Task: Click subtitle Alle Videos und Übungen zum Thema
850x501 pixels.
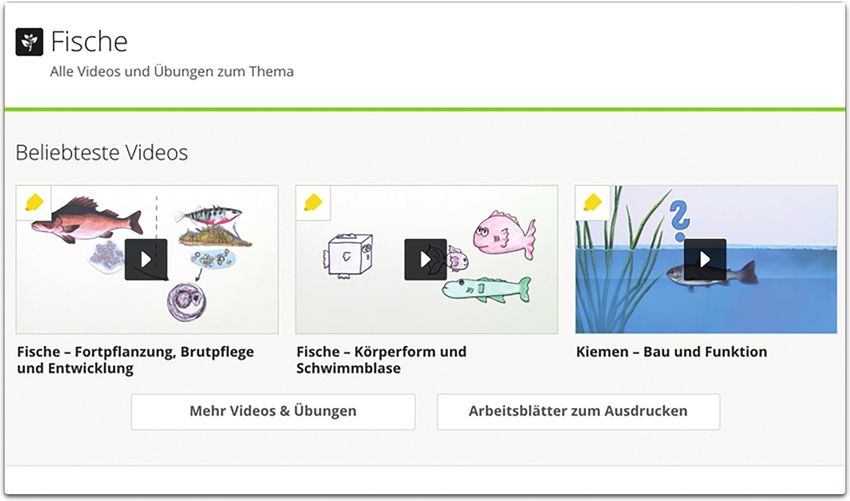Action: pos(172,72)
